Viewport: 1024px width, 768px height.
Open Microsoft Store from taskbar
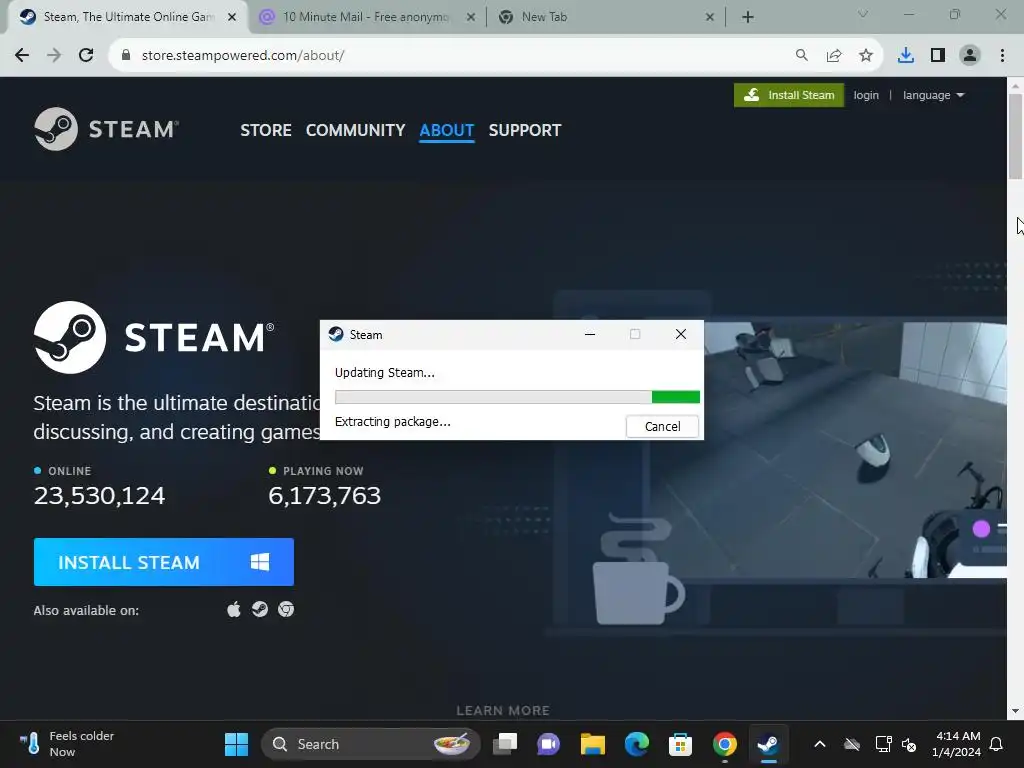680,744
